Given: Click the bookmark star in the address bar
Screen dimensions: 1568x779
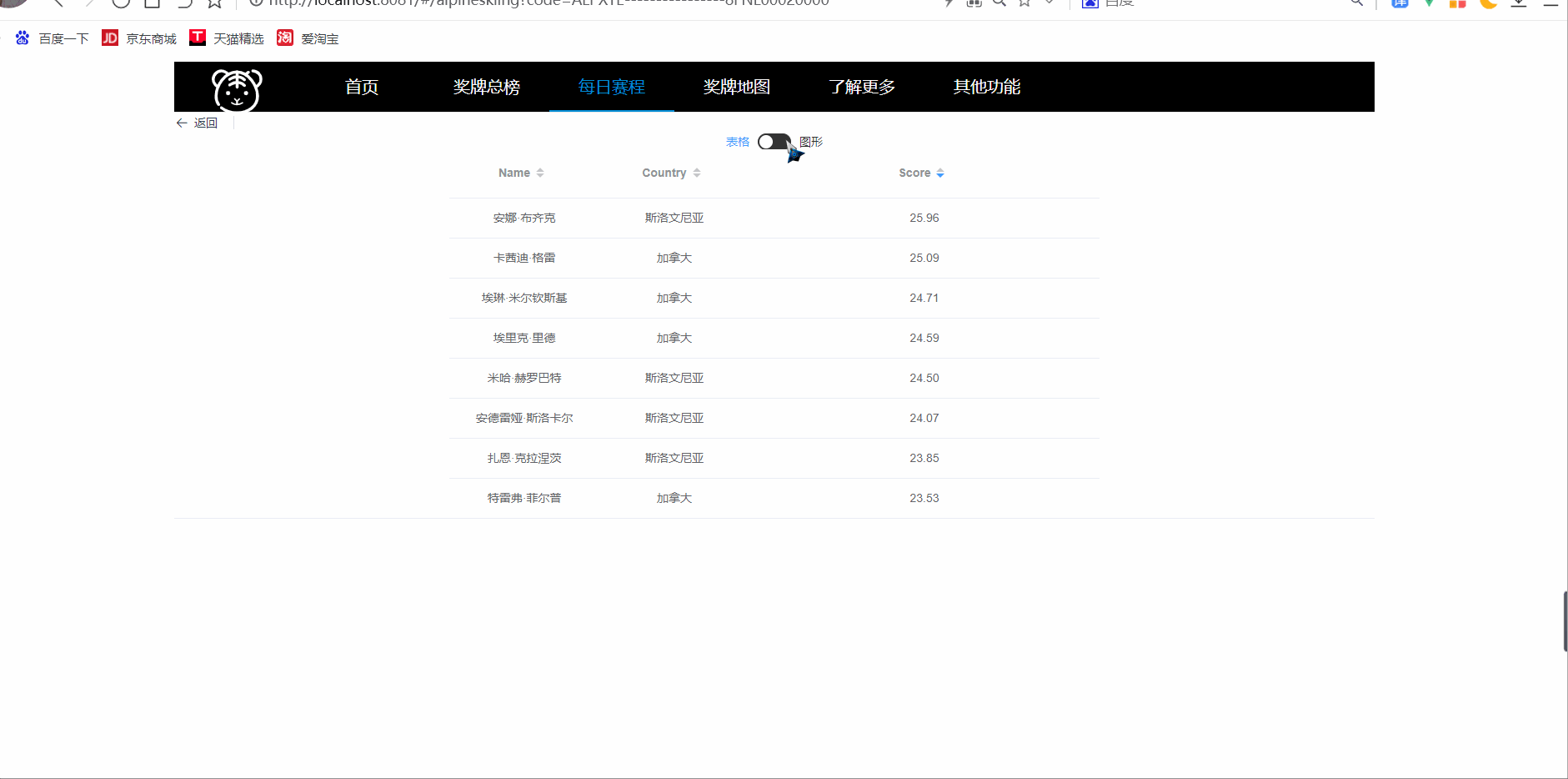Looking at the screenshot, I should [1024, 3].
